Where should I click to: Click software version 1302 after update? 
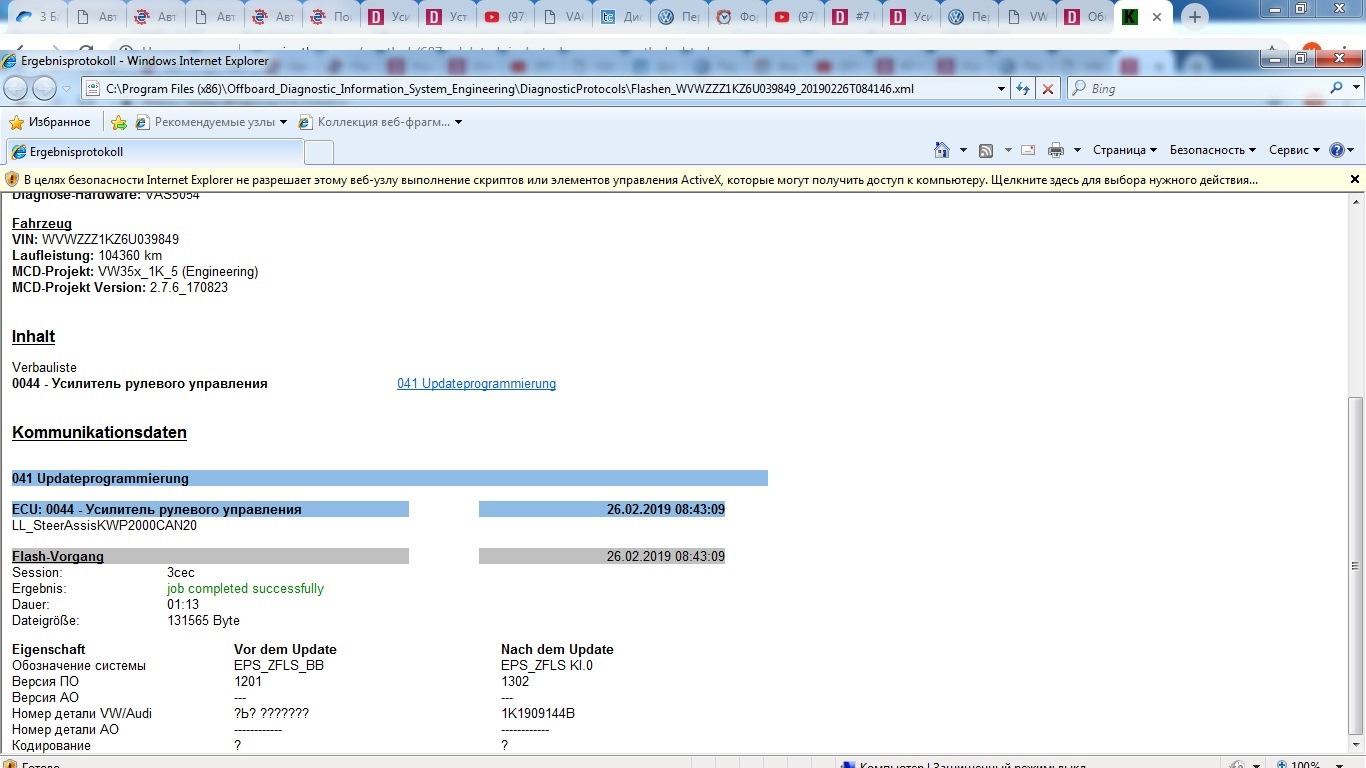515,681
